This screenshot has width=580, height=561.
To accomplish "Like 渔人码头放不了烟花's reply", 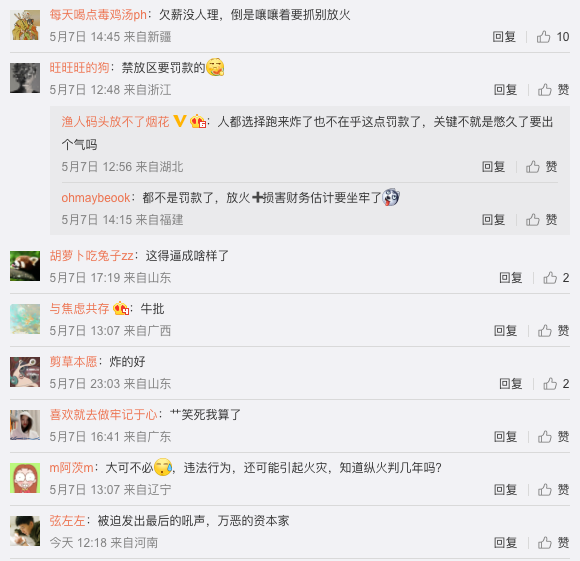I will coord(542,167).
